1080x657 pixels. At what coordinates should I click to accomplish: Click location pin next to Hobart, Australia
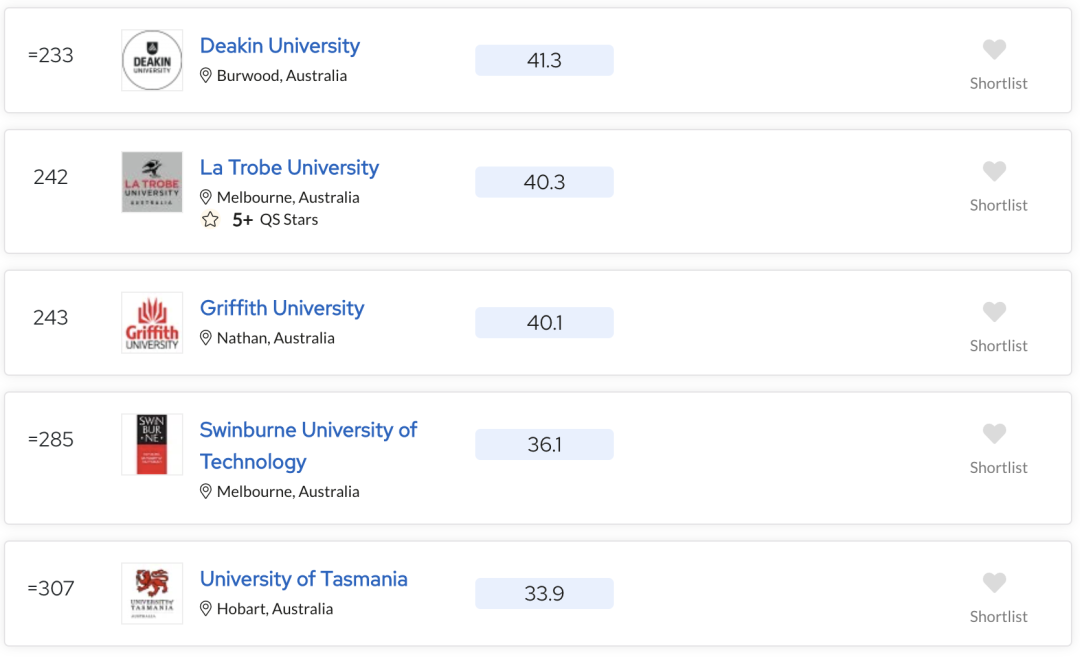(205, 609)
